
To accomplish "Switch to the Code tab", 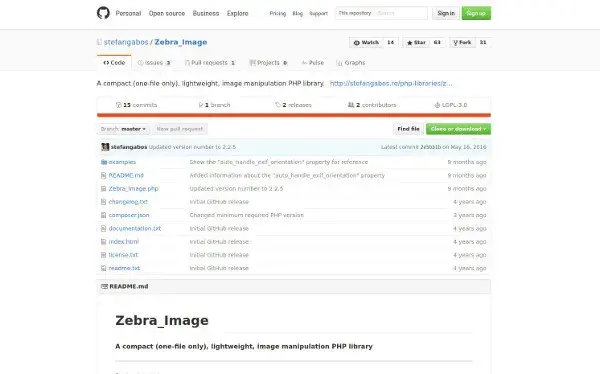I will click(114, 63).
